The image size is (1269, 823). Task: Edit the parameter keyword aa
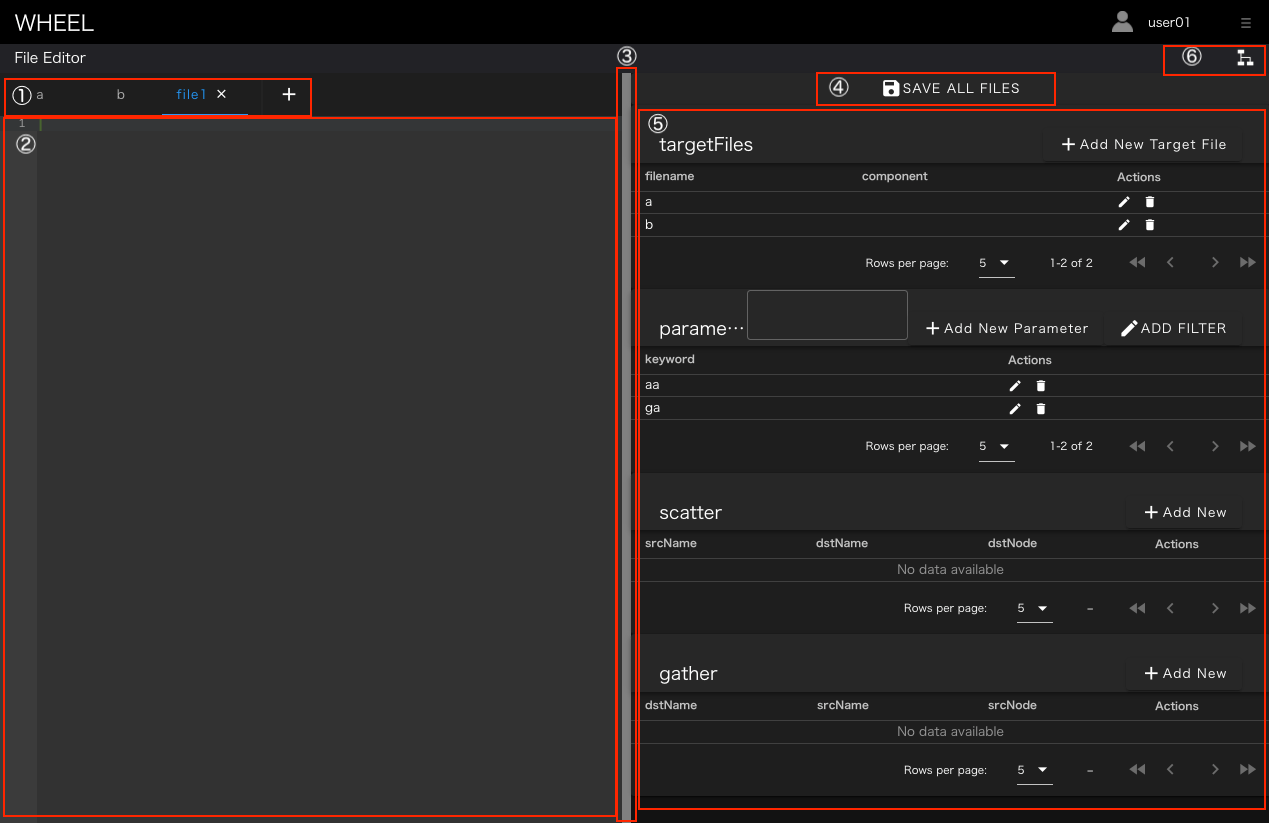click(1015, 386)
